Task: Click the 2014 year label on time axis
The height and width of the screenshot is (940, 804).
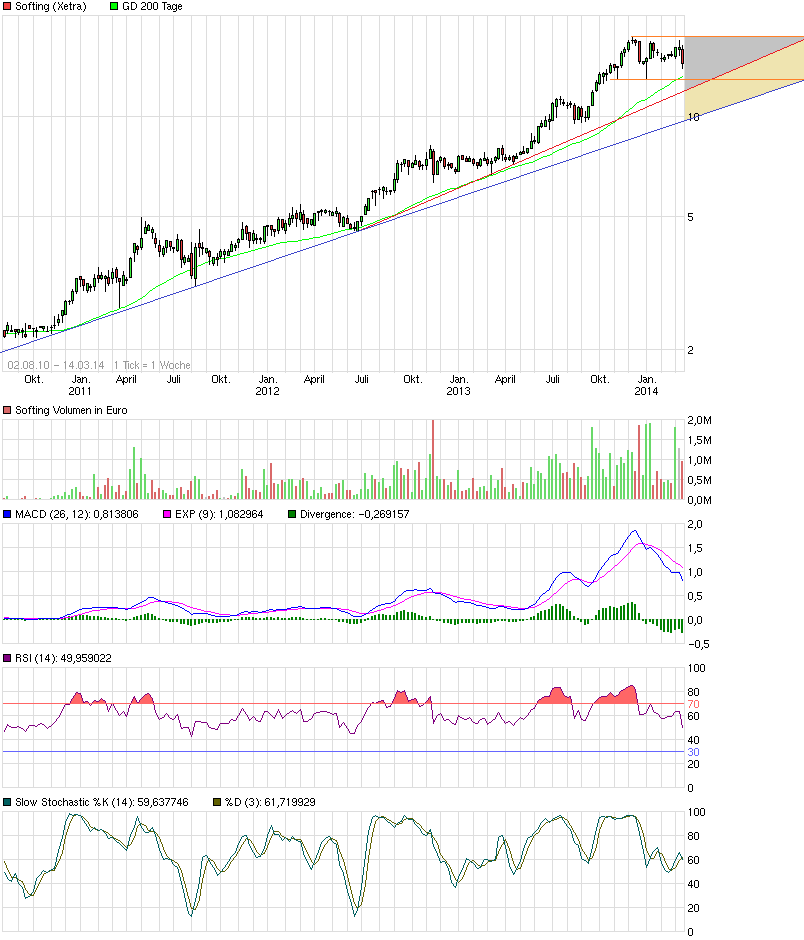Action: click(646, 391)
